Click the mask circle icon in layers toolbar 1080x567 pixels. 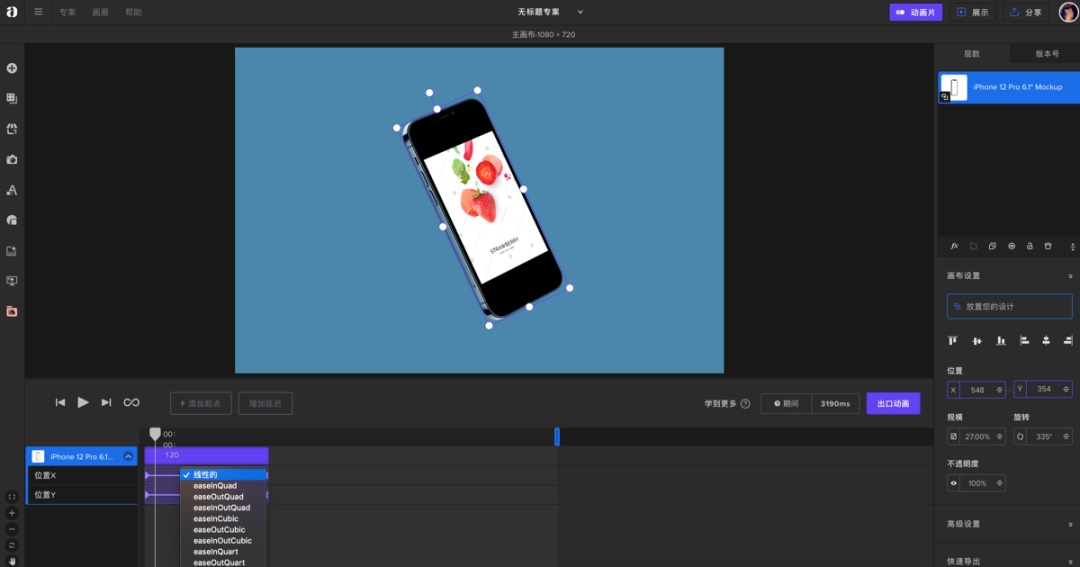1011,246
